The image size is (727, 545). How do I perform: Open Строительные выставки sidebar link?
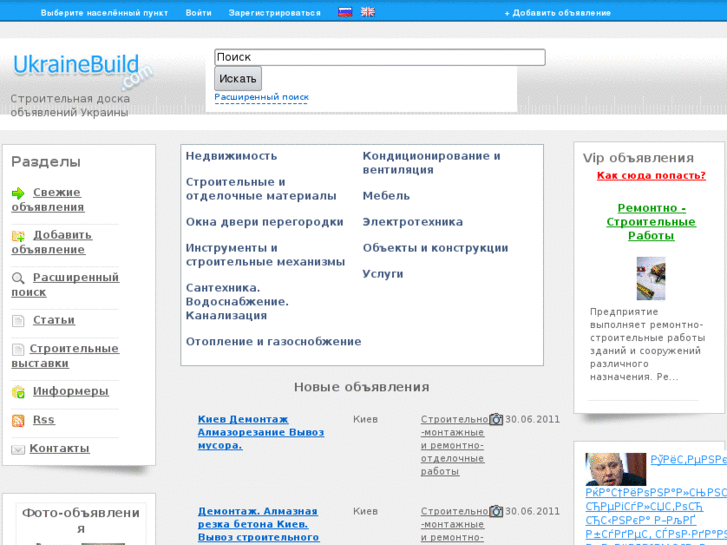(65, 356)
